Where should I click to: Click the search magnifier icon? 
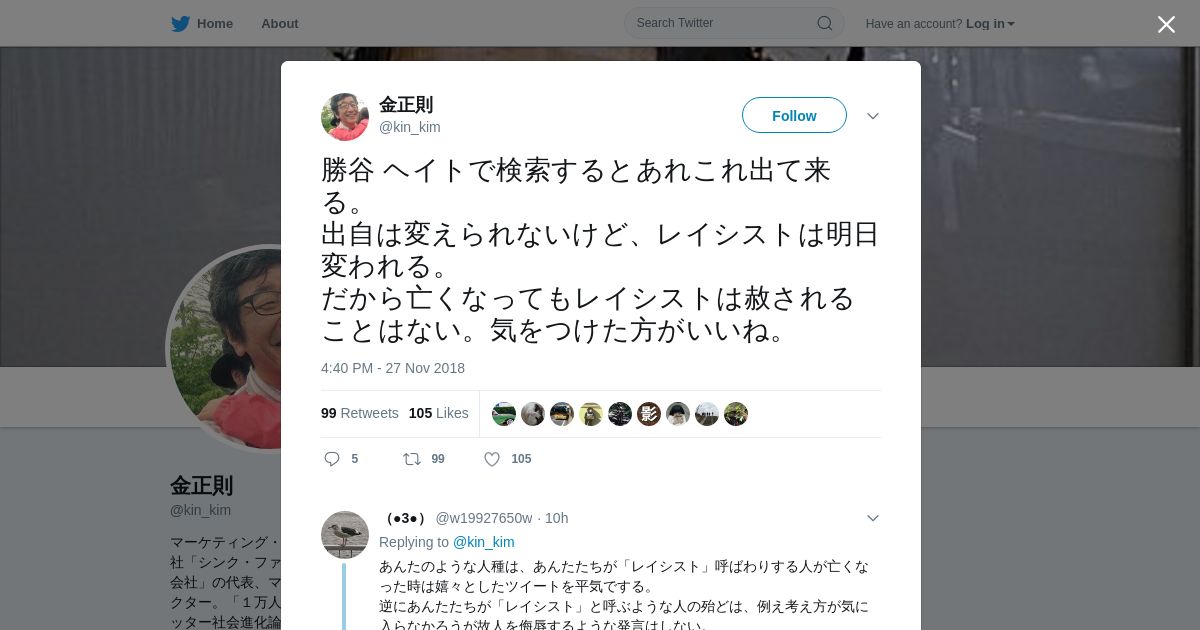click(x=825, y=23)
